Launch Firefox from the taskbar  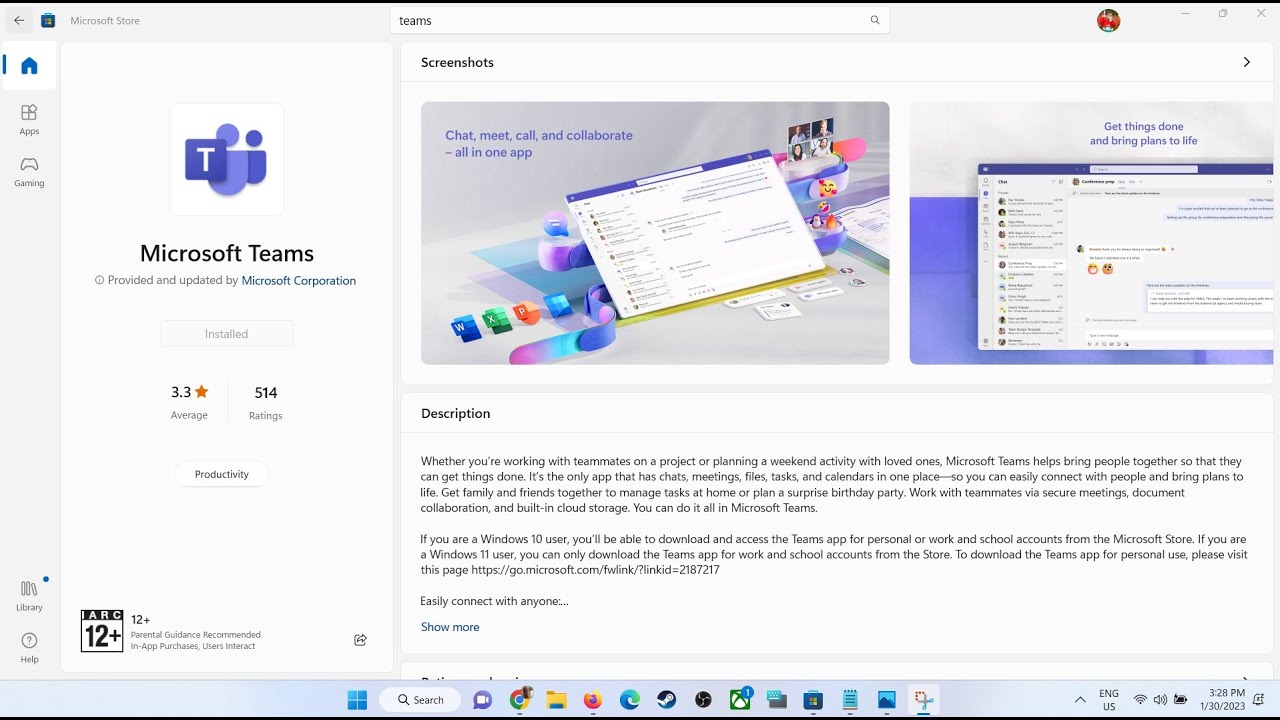pyautogui.click(x=593, y=700)
